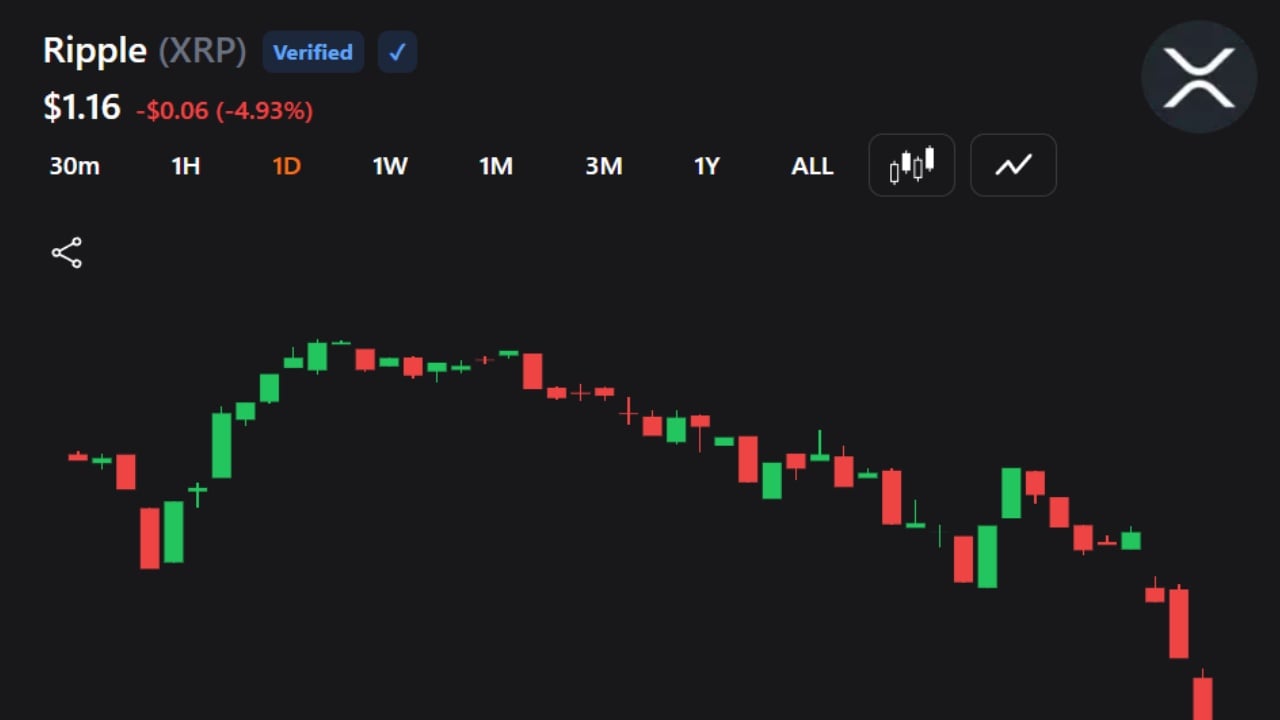Select the 1D timeframe
Viewport: 1280px width, 720px height.
[x=287, y=166]
